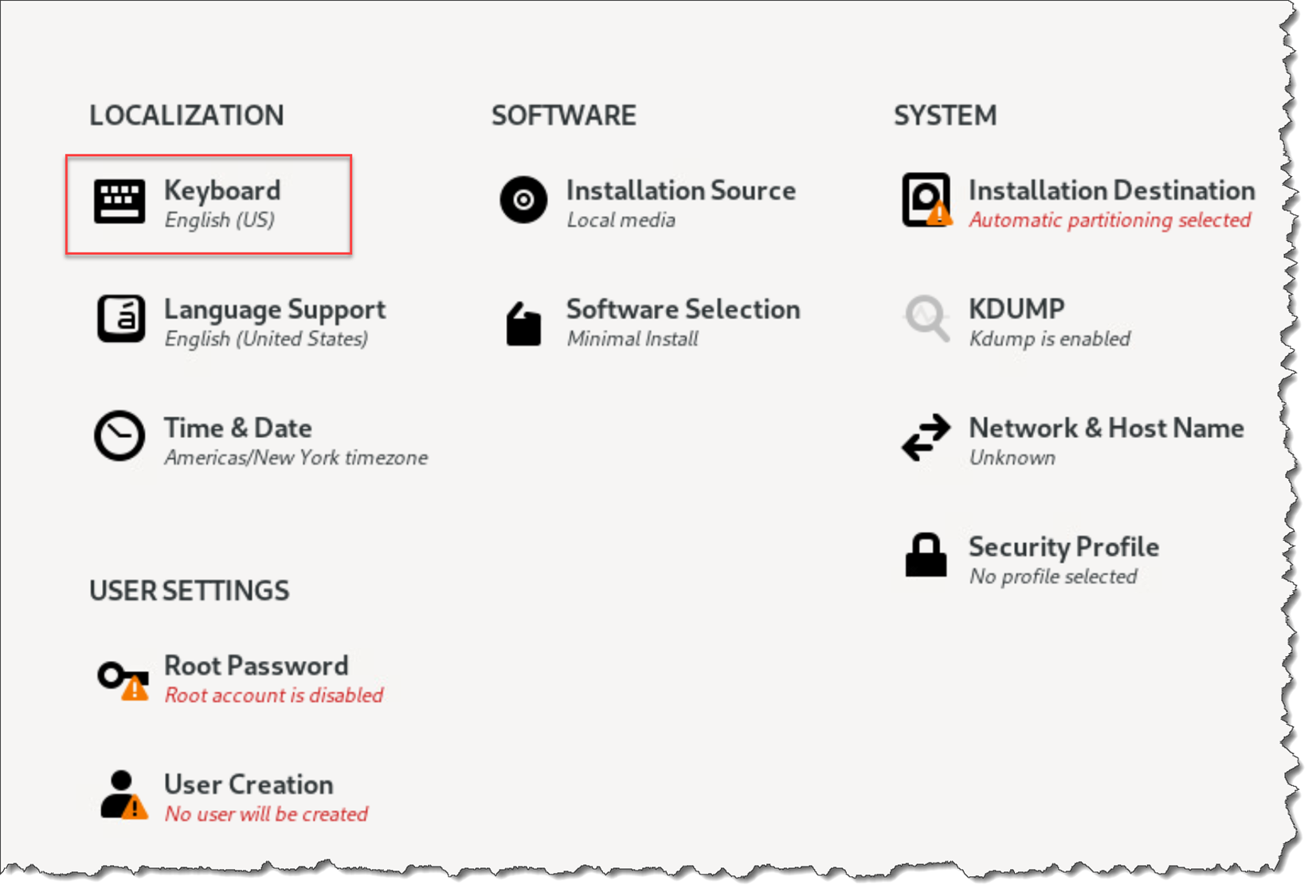The height and width of the screenshot is (896, 1316).
Task: Open the Time & Date settings
Action: 237,428
